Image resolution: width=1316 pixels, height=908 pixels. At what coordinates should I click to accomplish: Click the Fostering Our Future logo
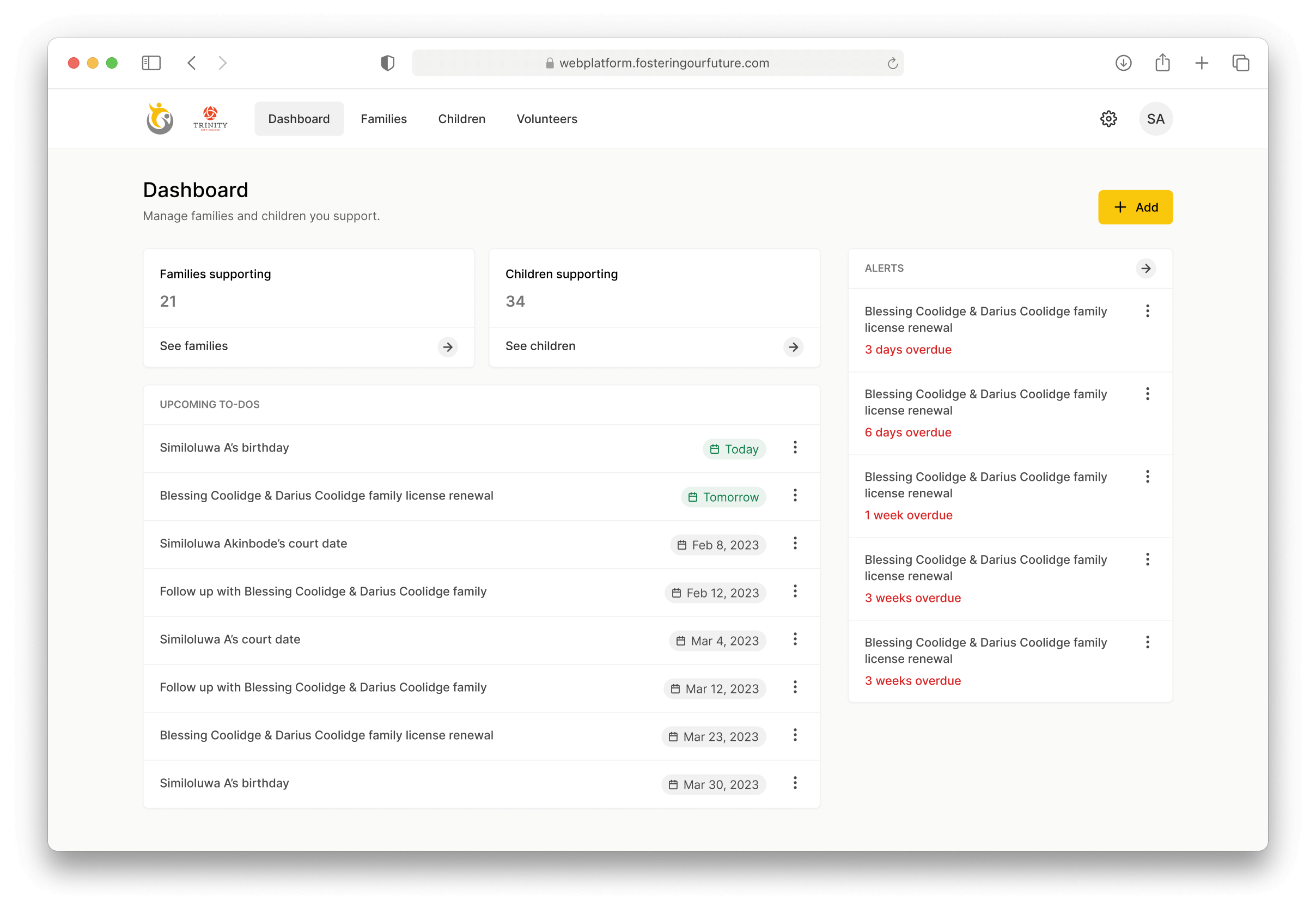(x=160, y=119)
